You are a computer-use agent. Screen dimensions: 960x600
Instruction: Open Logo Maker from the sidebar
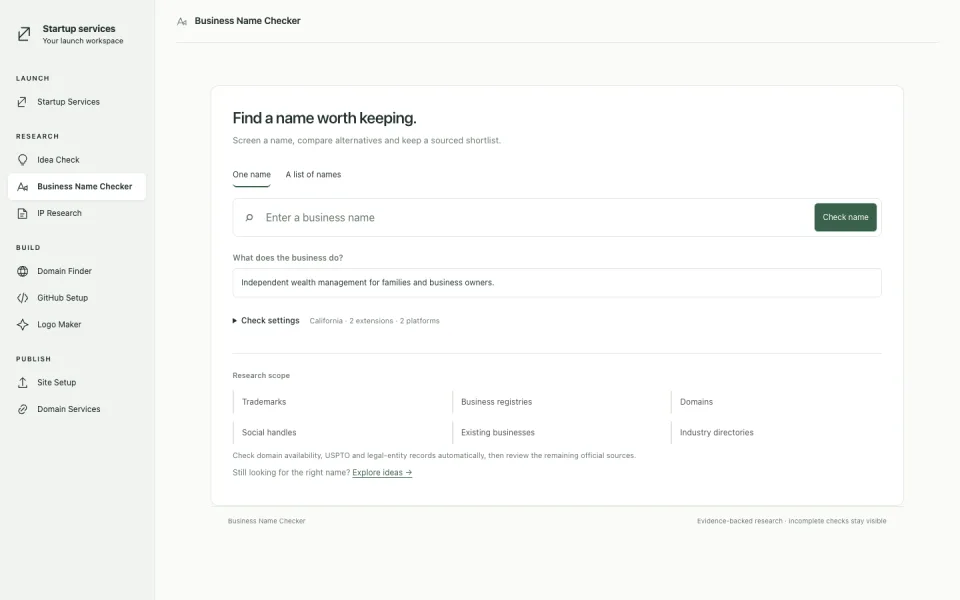point(77,324)
